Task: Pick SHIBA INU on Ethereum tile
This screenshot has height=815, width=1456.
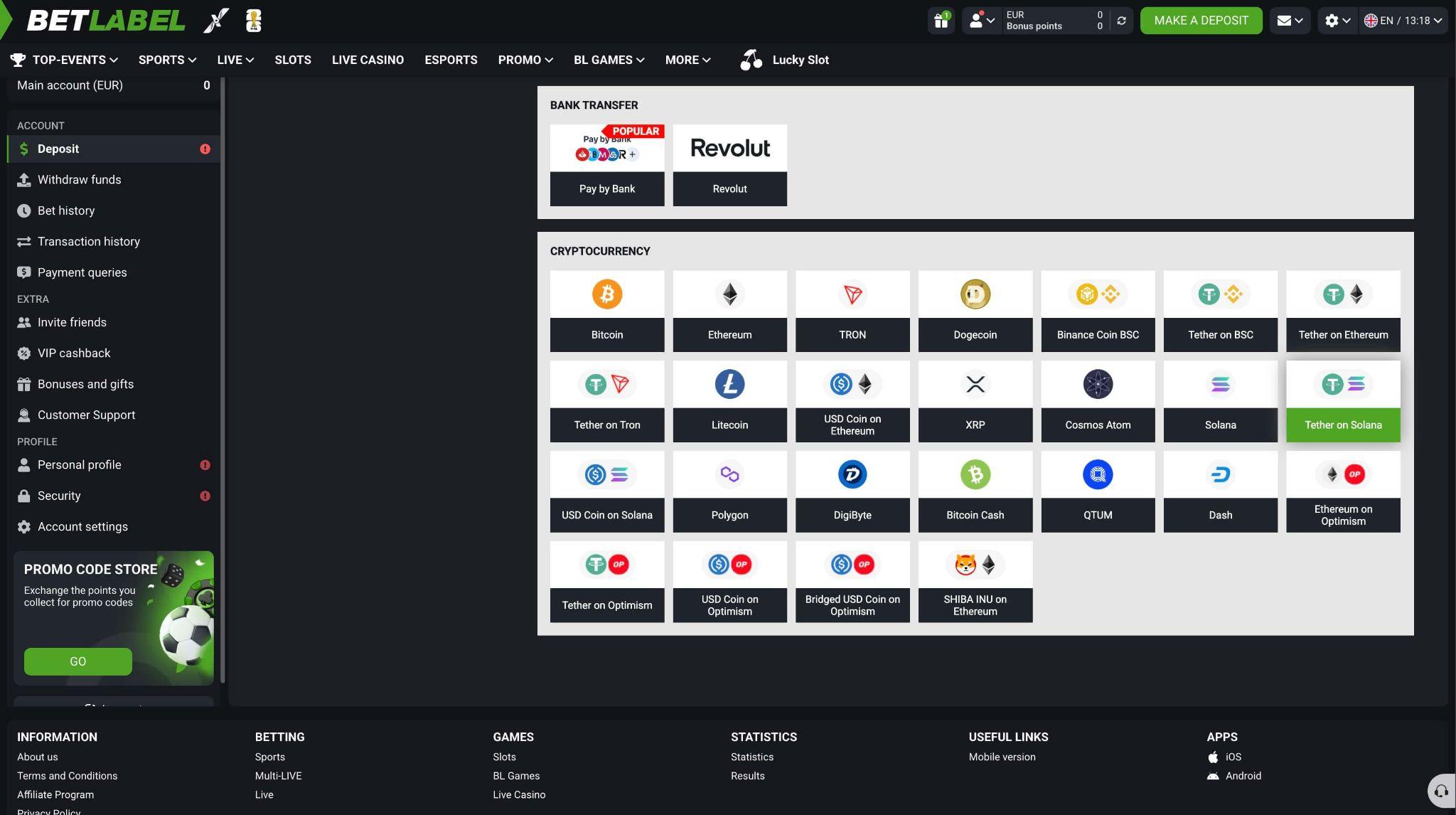Action: [975, 582]
